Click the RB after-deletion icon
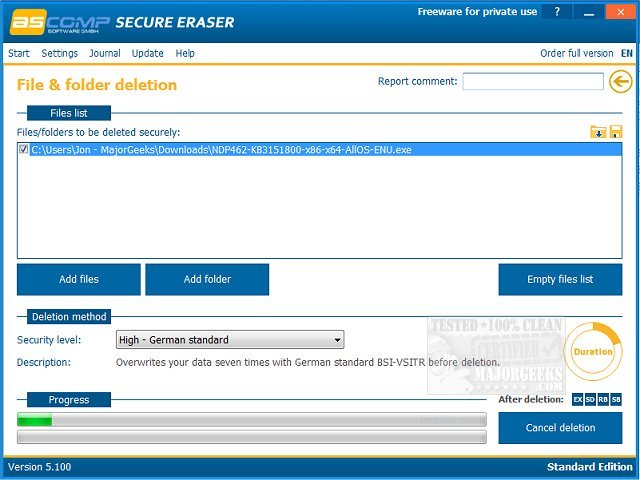 coord(603,400)
